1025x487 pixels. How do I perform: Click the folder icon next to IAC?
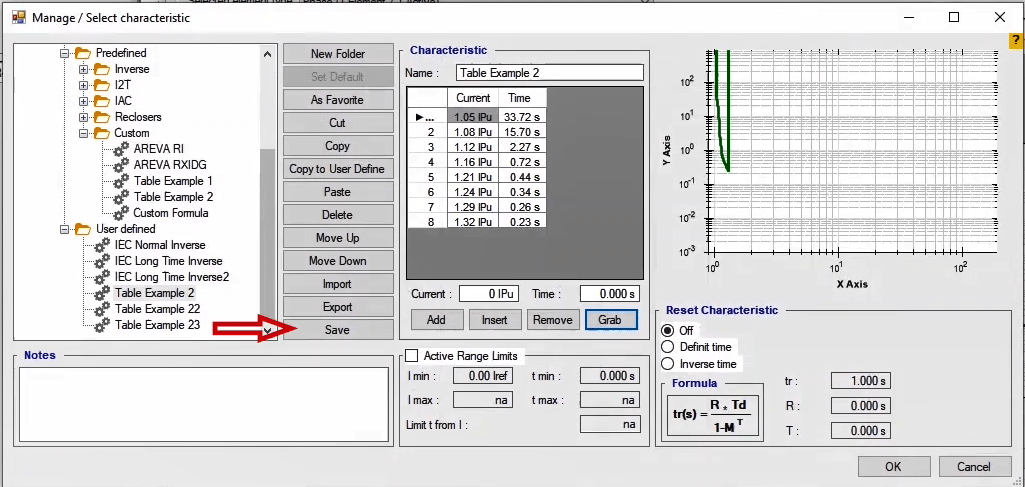pyautogui.click(x=102, y=101)
